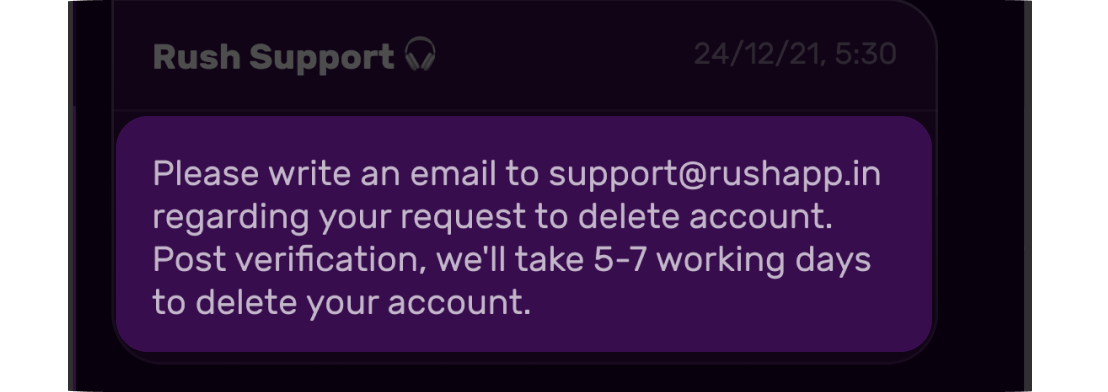Click the dark strip left of the message card
The height and width of the screenshot is (392, 1108).
click(92, 212)
